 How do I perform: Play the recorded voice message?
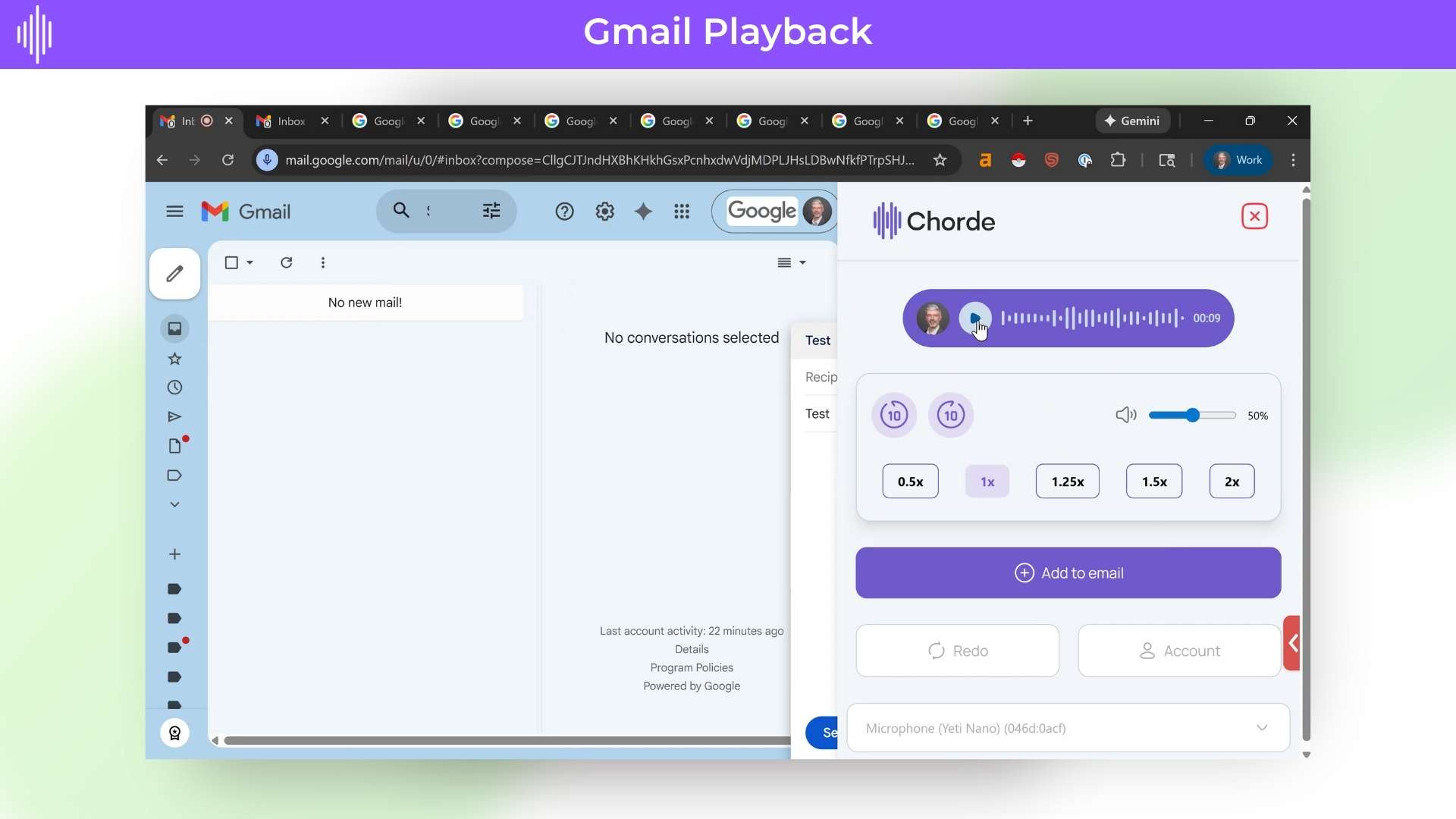tap(975, 318)
